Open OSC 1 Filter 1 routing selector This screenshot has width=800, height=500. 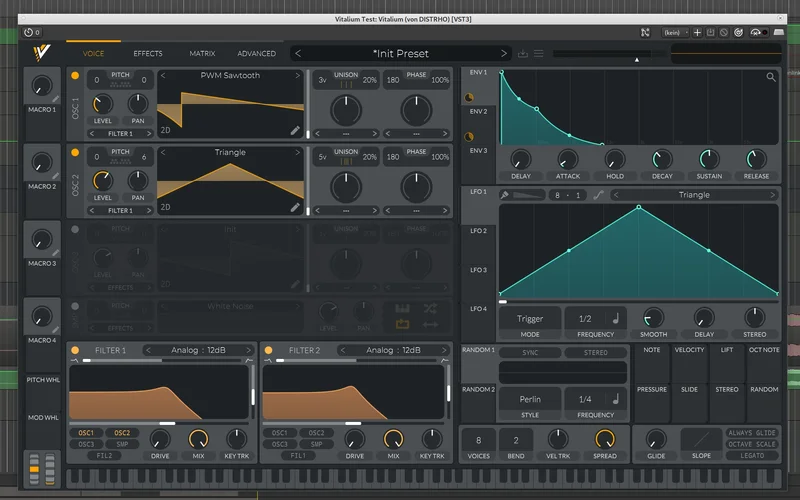pyautogui.click(x=120, y=134)
